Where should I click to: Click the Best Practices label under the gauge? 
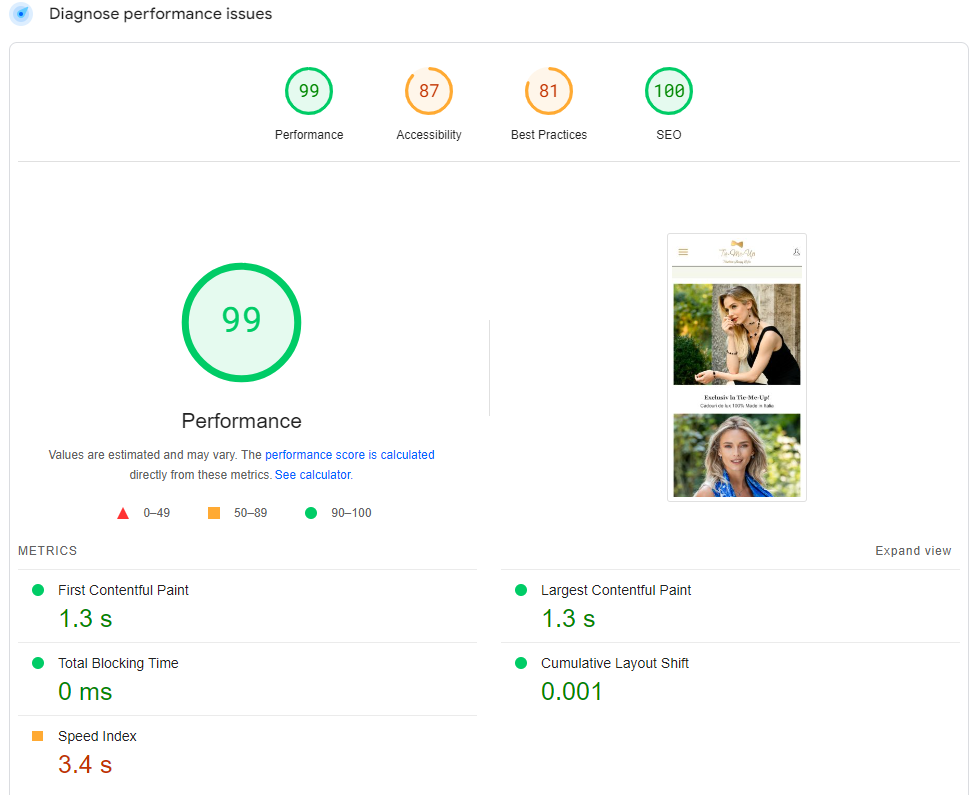point(548,134)
